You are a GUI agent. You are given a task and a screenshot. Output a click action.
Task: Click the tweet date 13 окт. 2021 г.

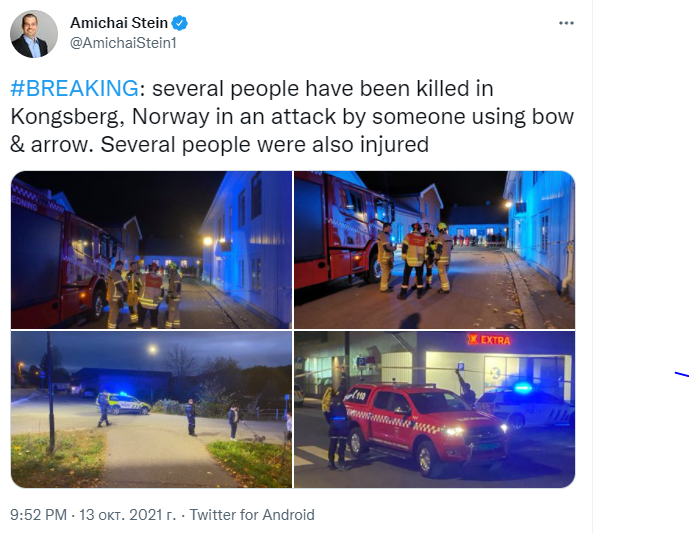[x=127, y=515]
